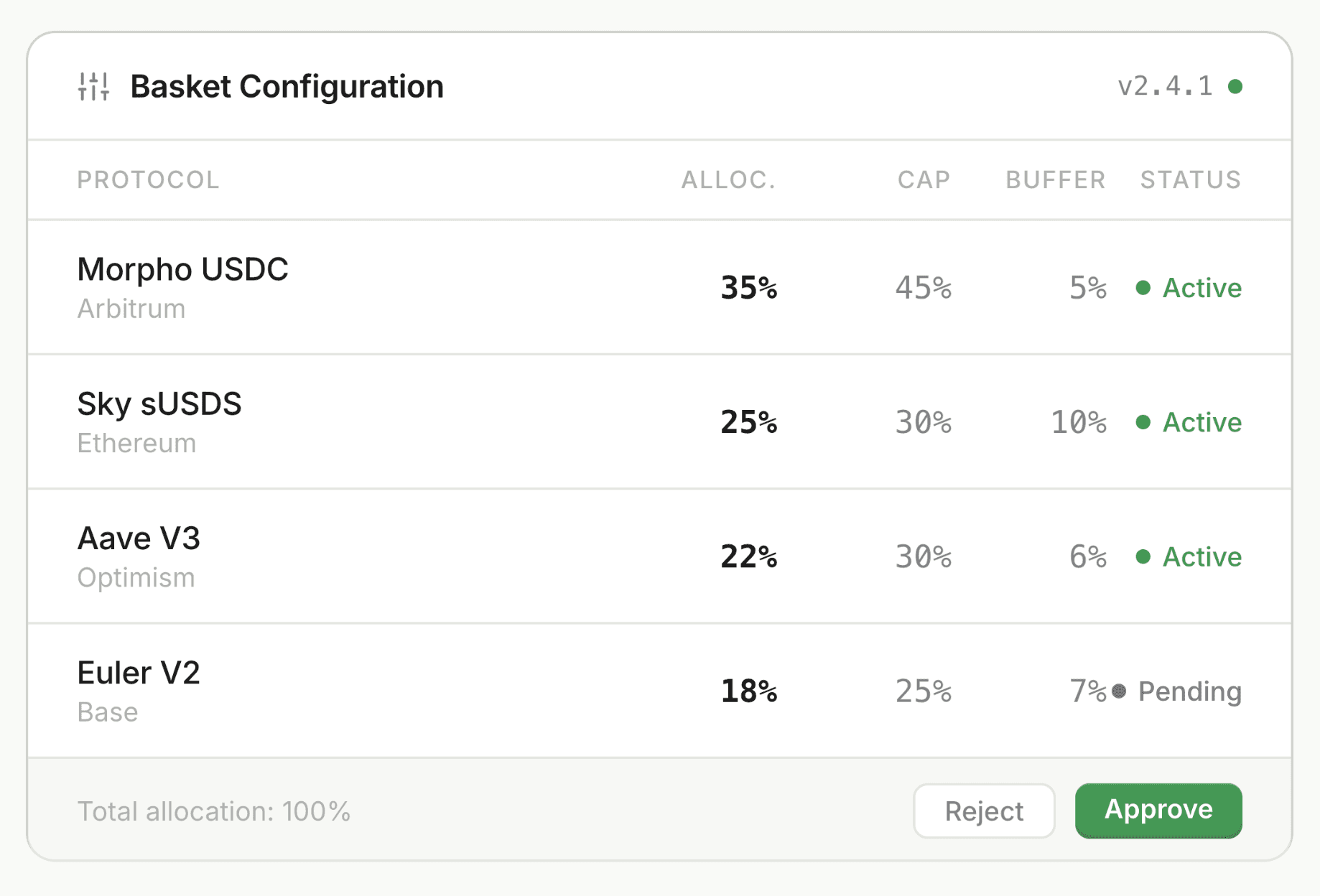
Task: Click the v2.4.1 version label
Action: [1165, 87]
